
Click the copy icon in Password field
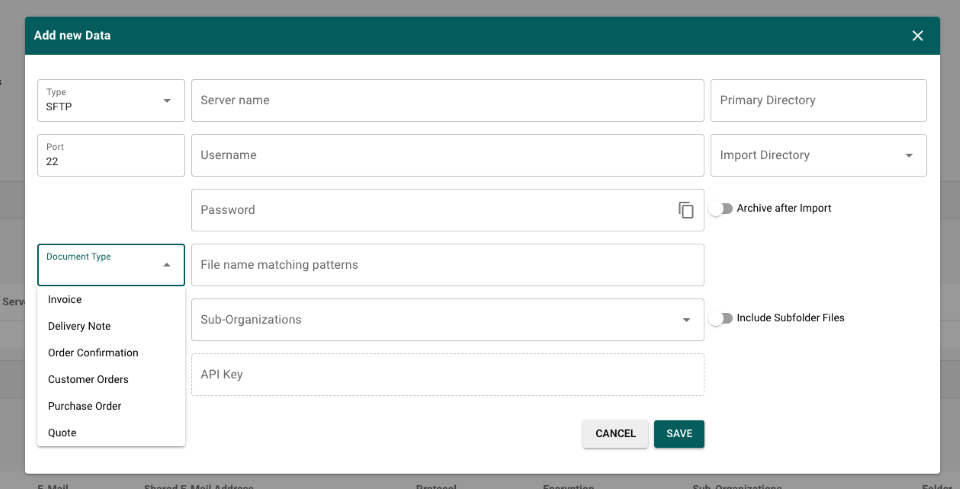click(x=686, y=210)
